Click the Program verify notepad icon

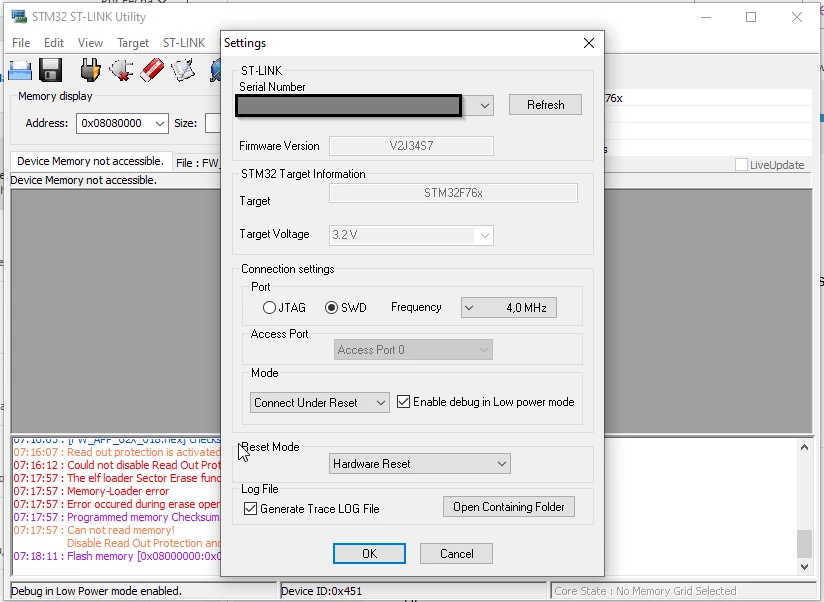pyautogui.click(x=182, y=70)
